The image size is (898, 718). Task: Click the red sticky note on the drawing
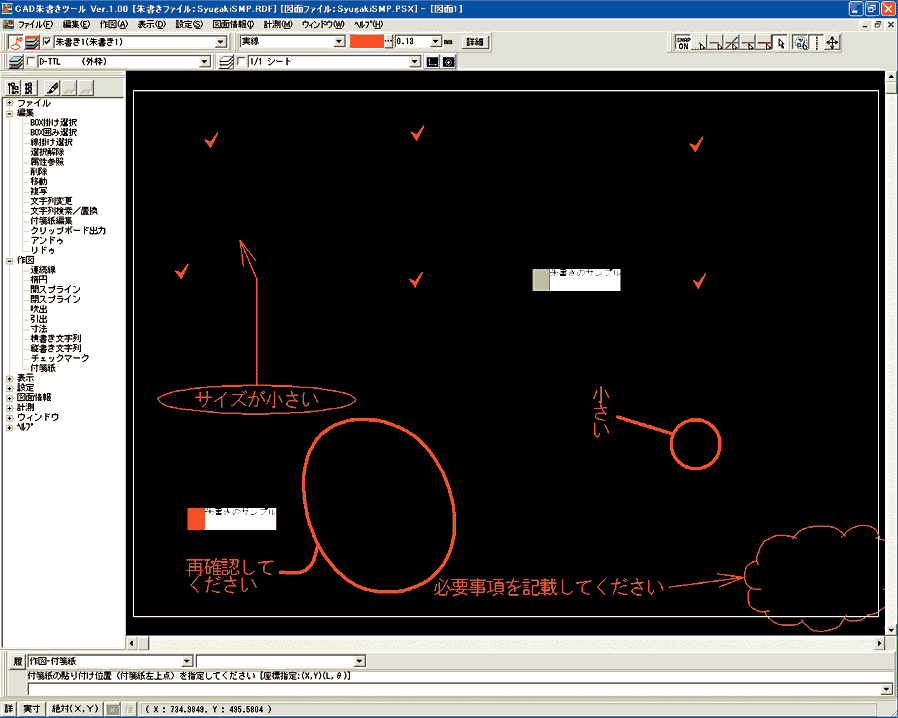231,519
